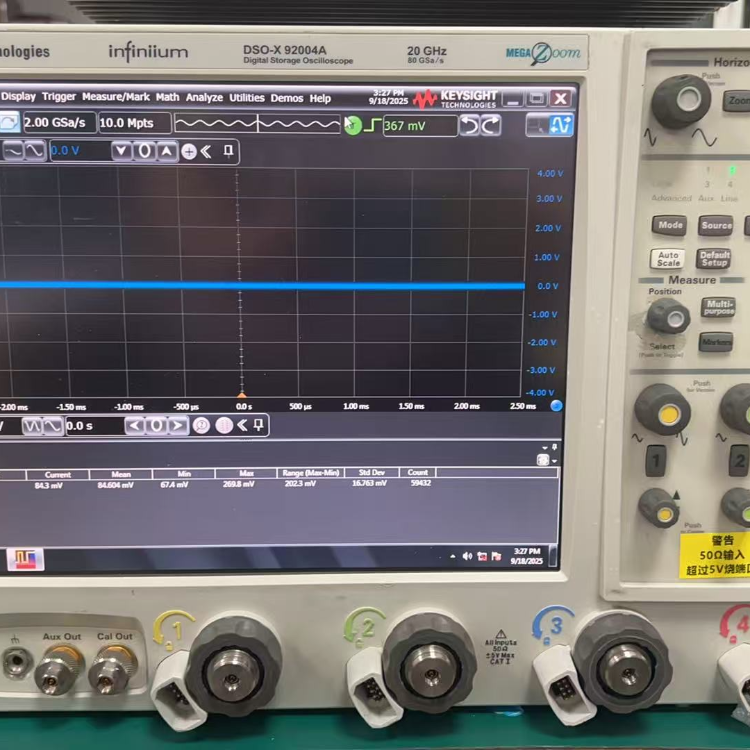Click the Mean column header
This screenshot has height=750, width=750.
coord(121,474)
